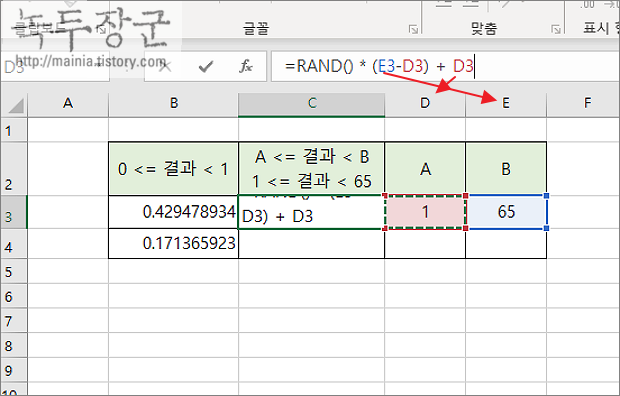Screen dimensions: 620x396
Task: Click in the formula bar input
Action: coord(445,66)
